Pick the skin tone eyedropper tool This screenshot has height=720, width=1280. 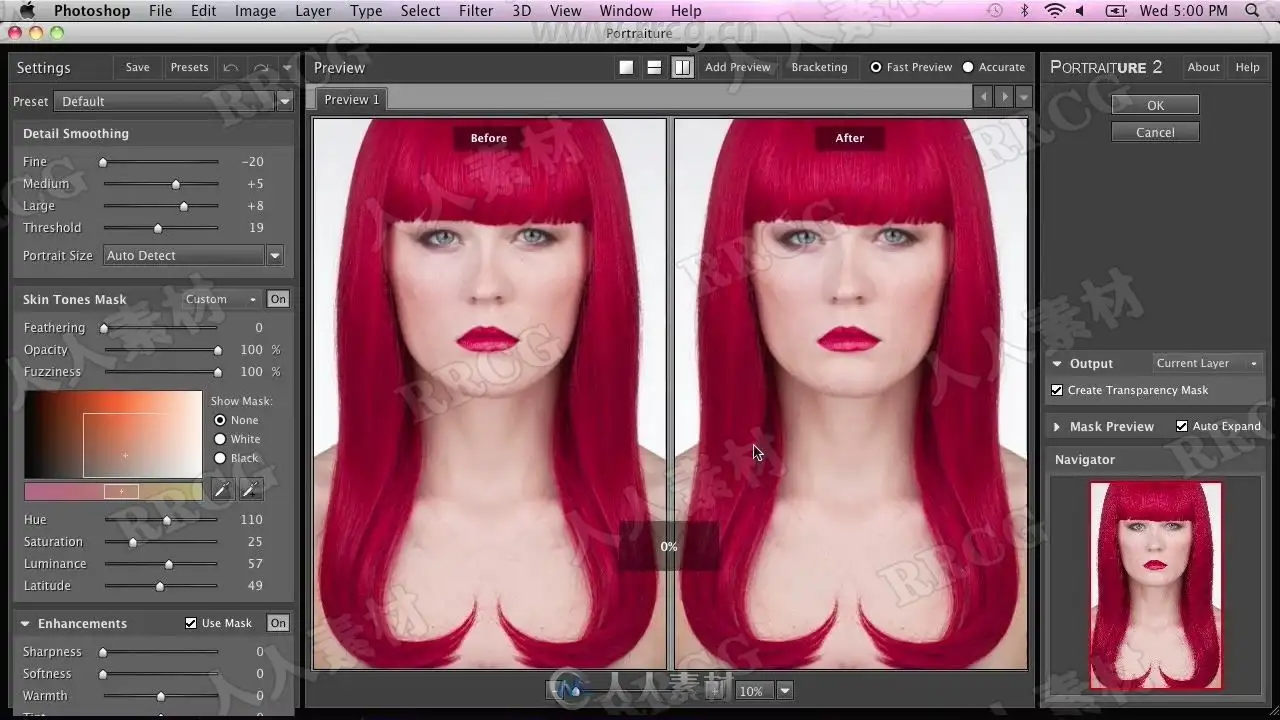(222, 489)
